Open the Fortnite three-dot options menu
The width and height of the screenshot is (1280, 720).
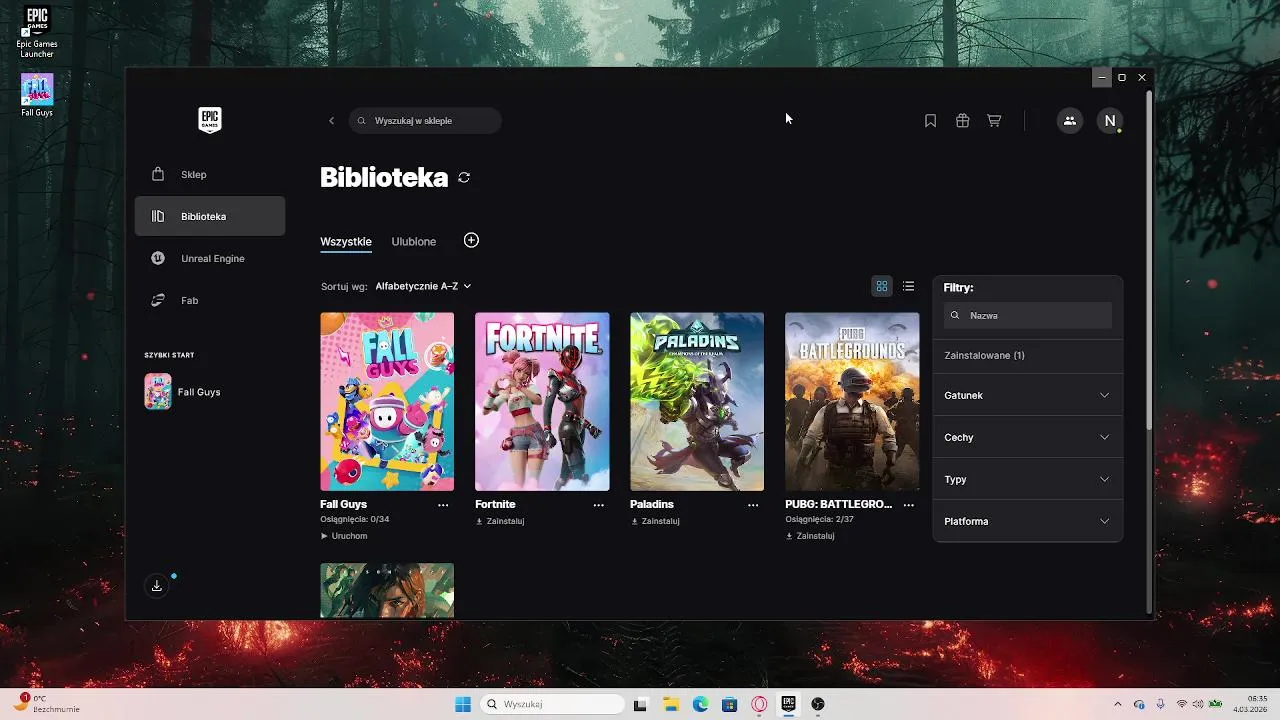tap(598, 505)
